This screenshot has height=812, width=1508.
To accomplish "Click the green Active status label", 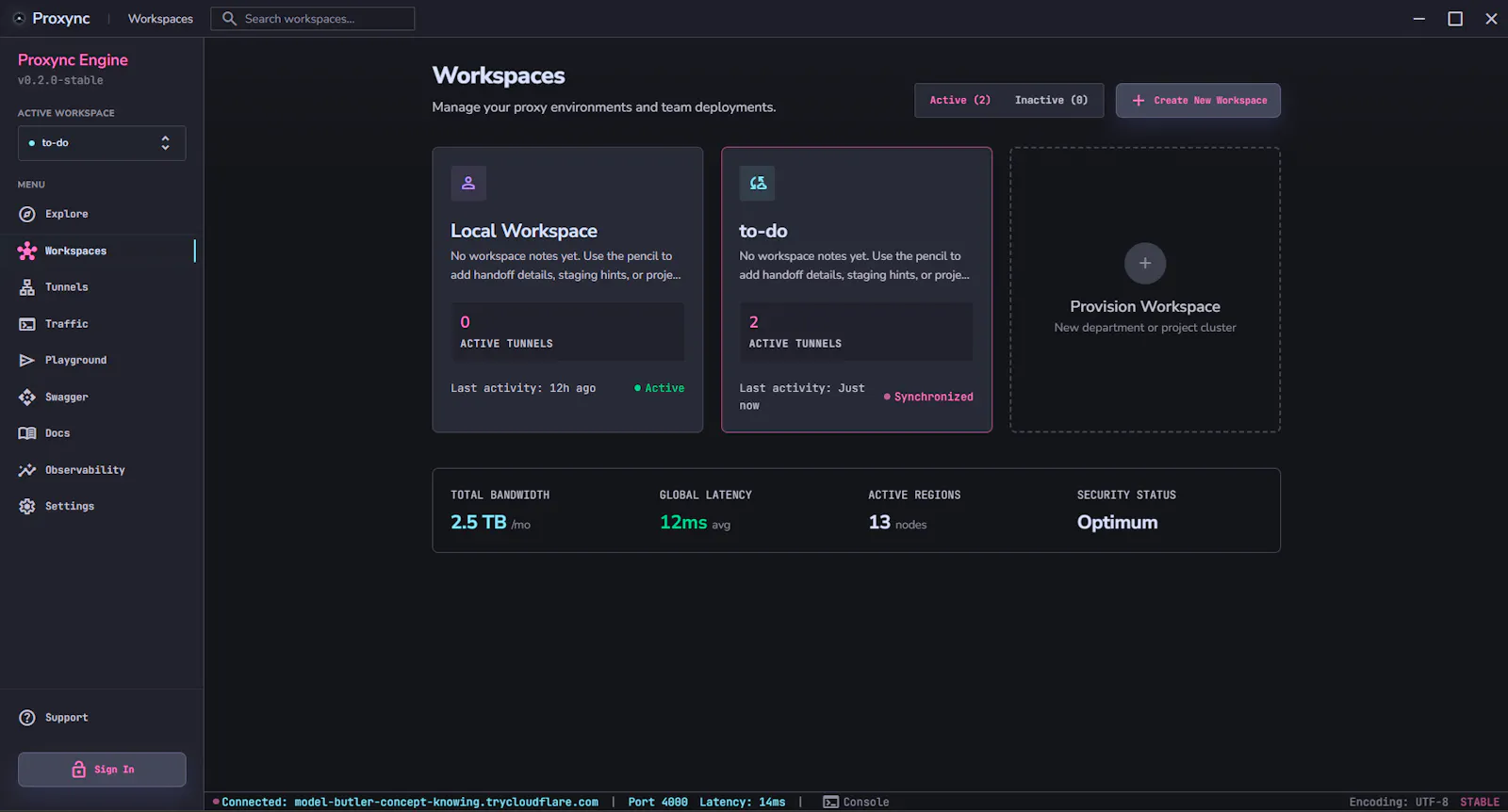I will (x=660, y=388).
